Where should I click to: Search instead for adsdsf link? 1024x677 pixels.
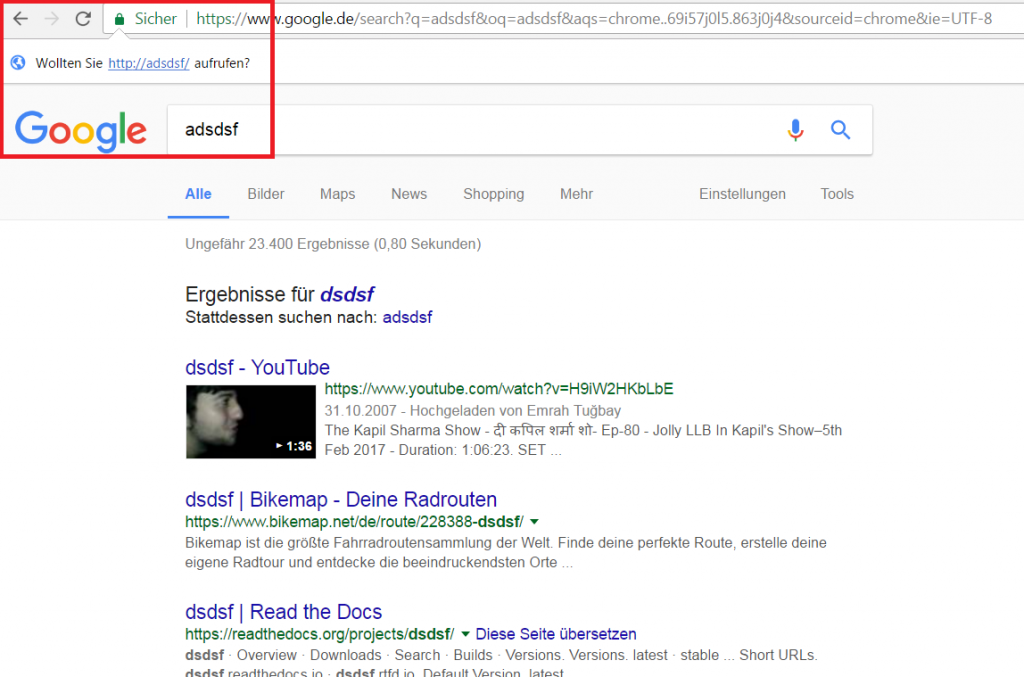click(408, 317)
